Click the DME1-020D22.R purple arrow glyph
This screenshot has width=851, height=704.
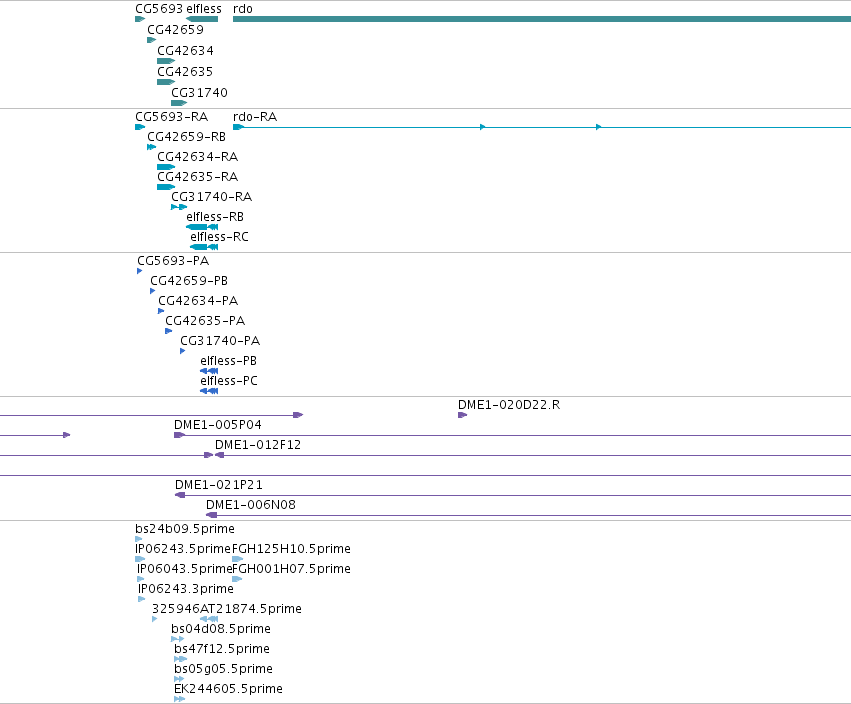point(462,415)
